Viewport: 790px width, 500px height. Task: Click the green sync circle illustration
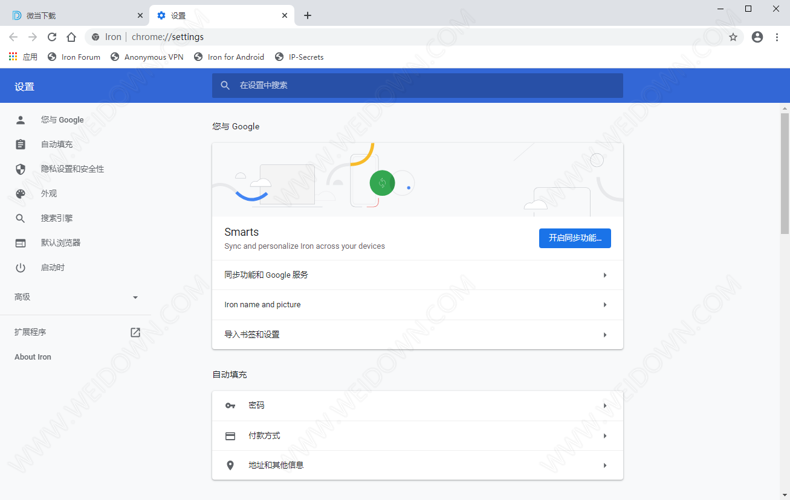[x=382, y=183]
